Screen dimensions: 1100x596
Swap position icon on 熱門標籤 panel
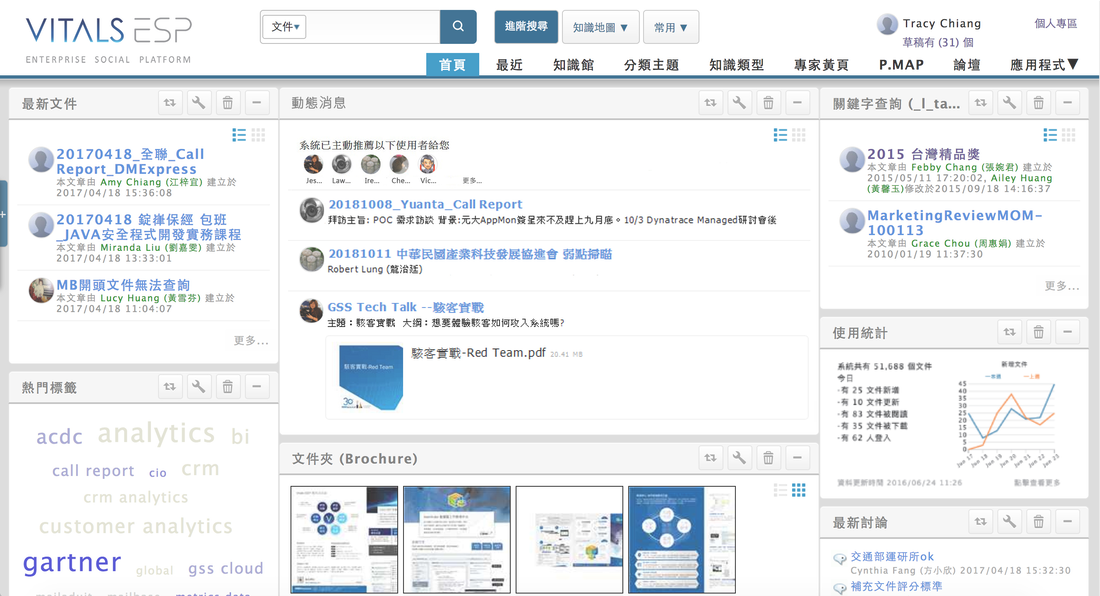[x=170, y=386]
